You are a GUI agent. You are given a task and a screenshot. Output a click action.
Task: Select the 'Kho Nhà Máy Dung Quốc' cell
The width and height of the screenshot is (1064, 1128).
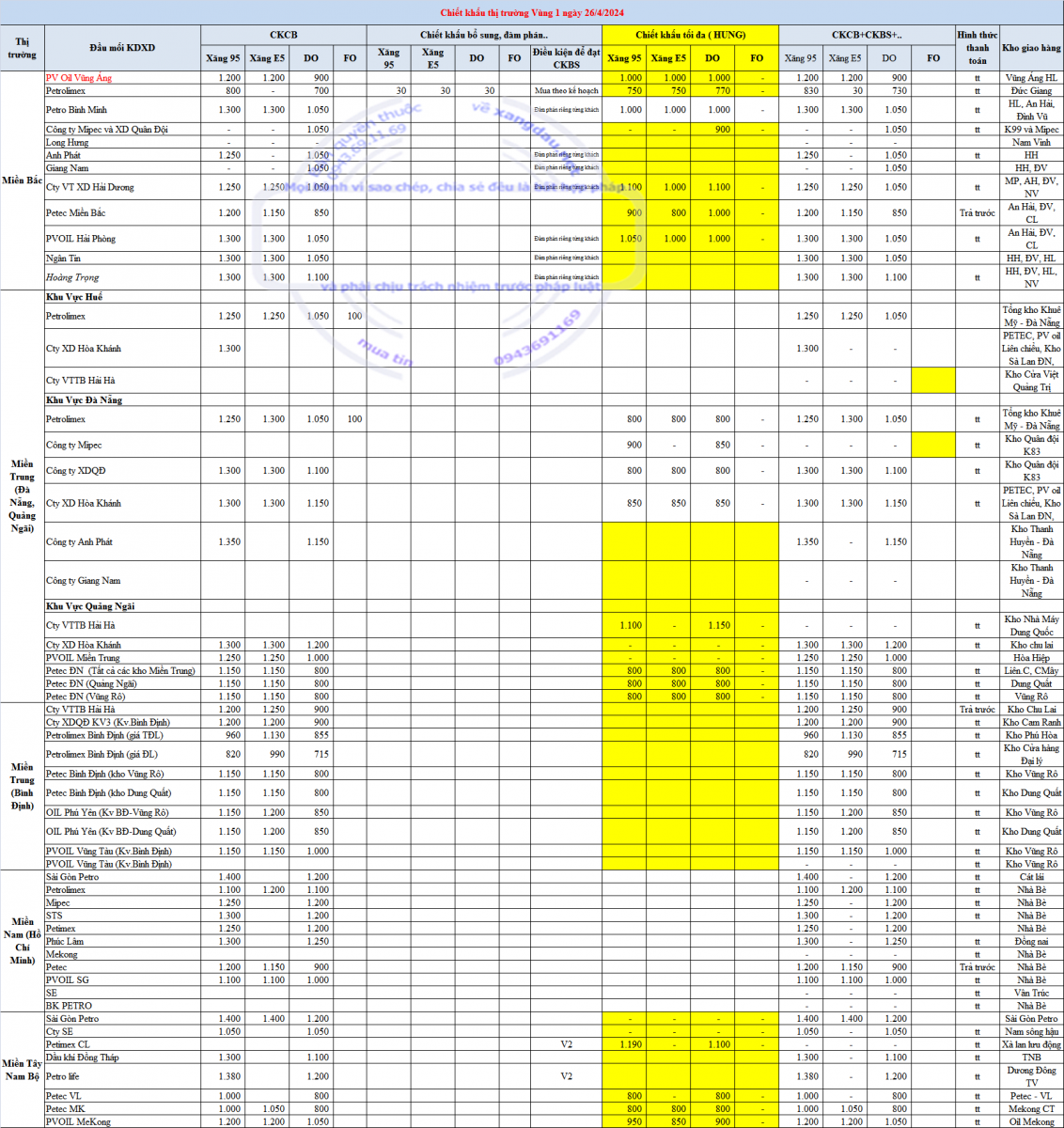[1031, 625]
